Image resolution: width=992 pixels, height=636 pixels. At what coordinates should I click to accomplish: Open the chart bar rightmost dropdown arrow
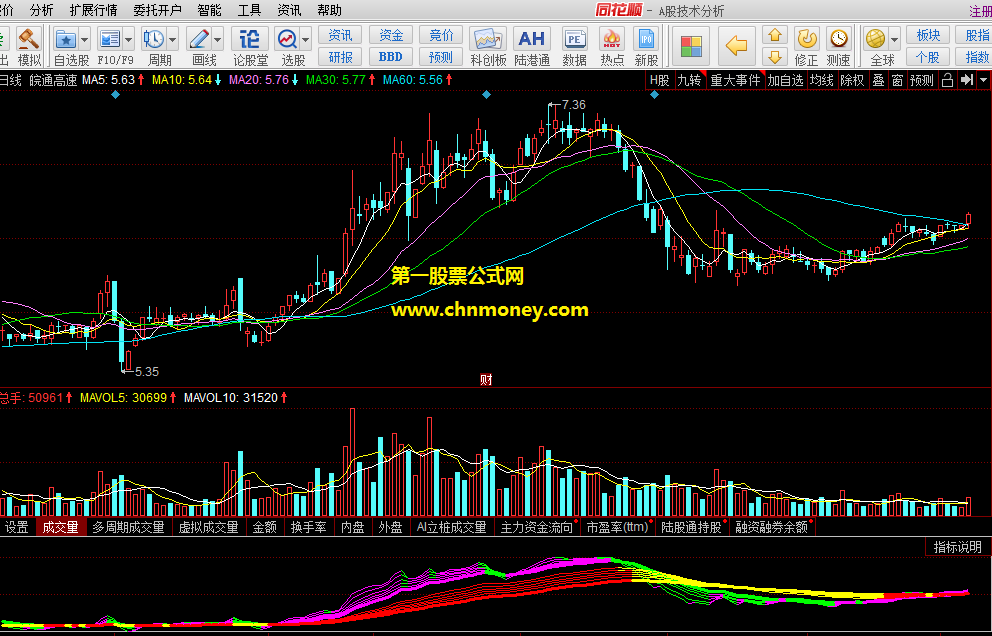pos(983,80)
